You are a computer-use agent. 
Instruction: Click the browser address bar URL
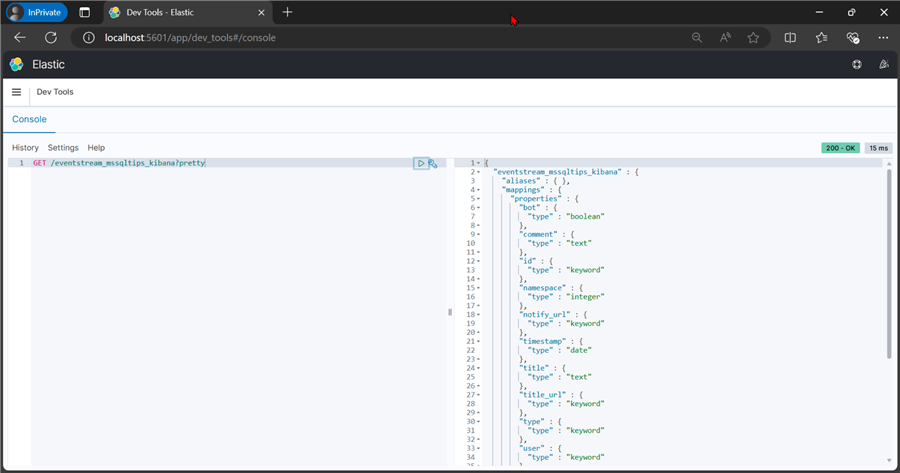coord(190,37)
